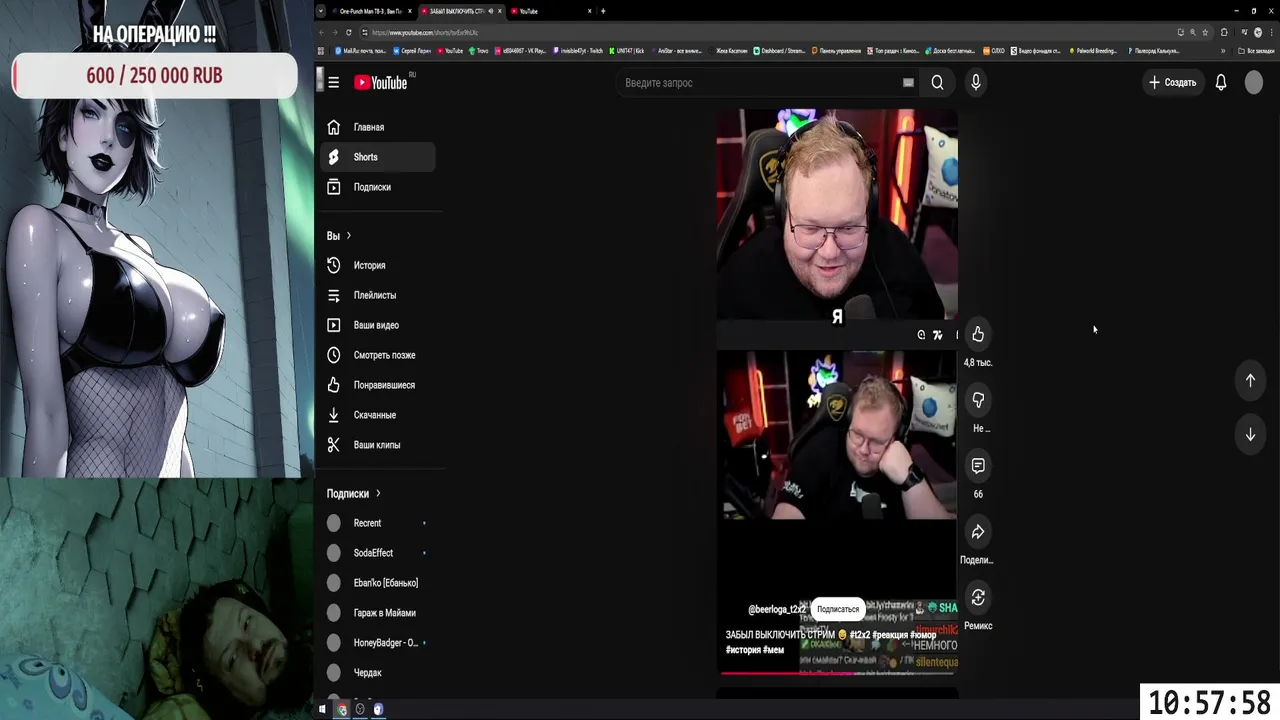Open HoneyBadger channel subscription
Image resolution: width=1280 pixels, height=720 pixels.
coord(377,643)
